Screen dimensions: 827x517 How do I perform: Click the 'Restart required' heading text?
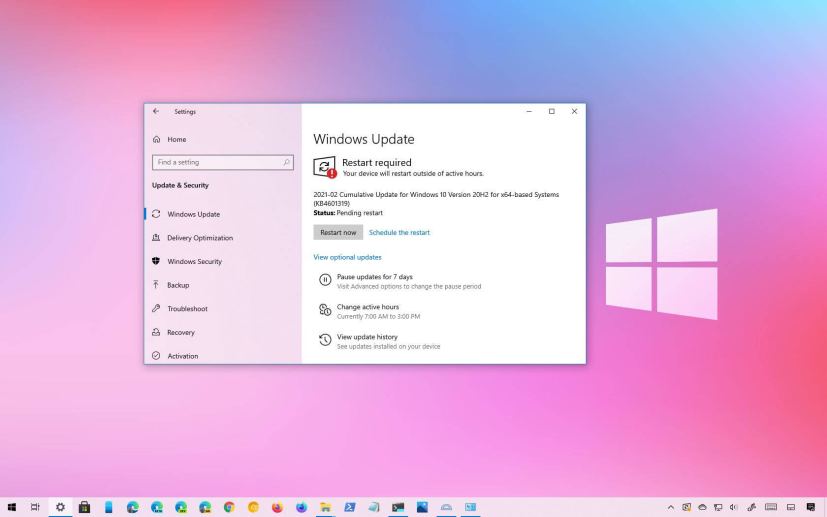pyautogui.click(x=377, y=162)
